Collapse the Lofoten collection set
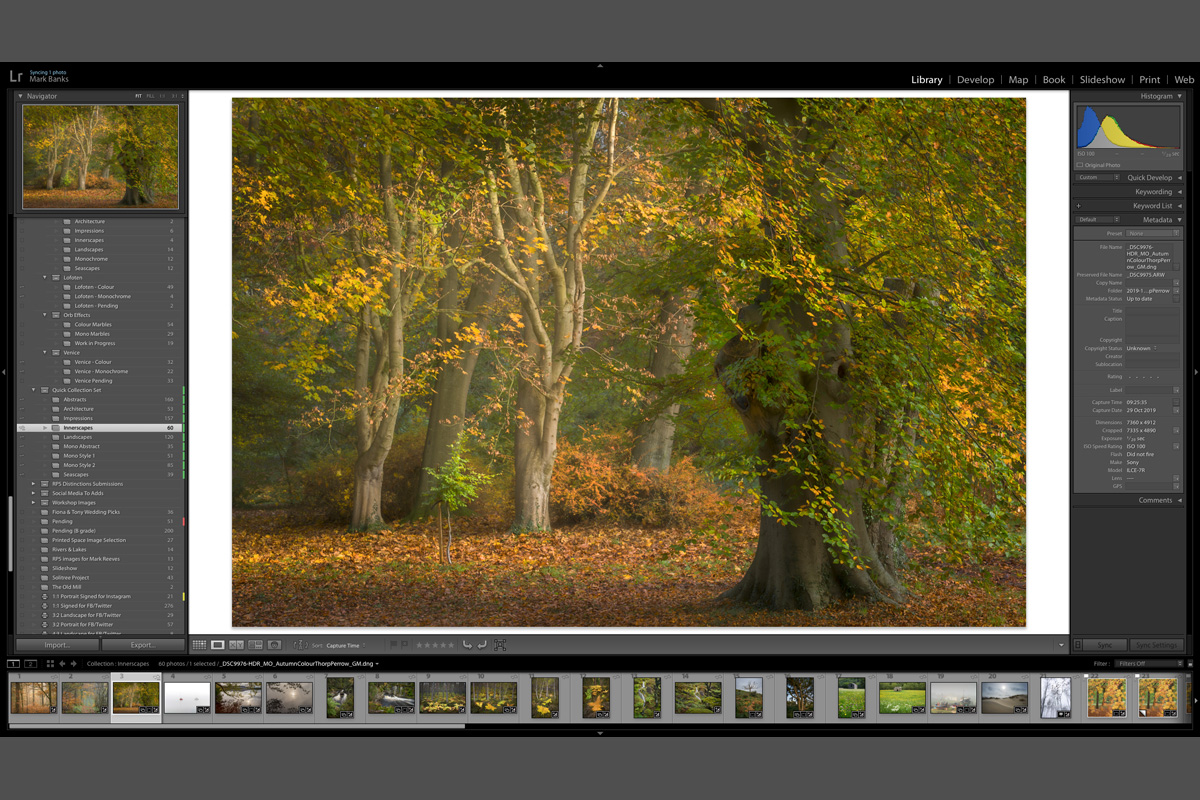Viewport: 1200px width, 800px height. (x=45, y=277)
